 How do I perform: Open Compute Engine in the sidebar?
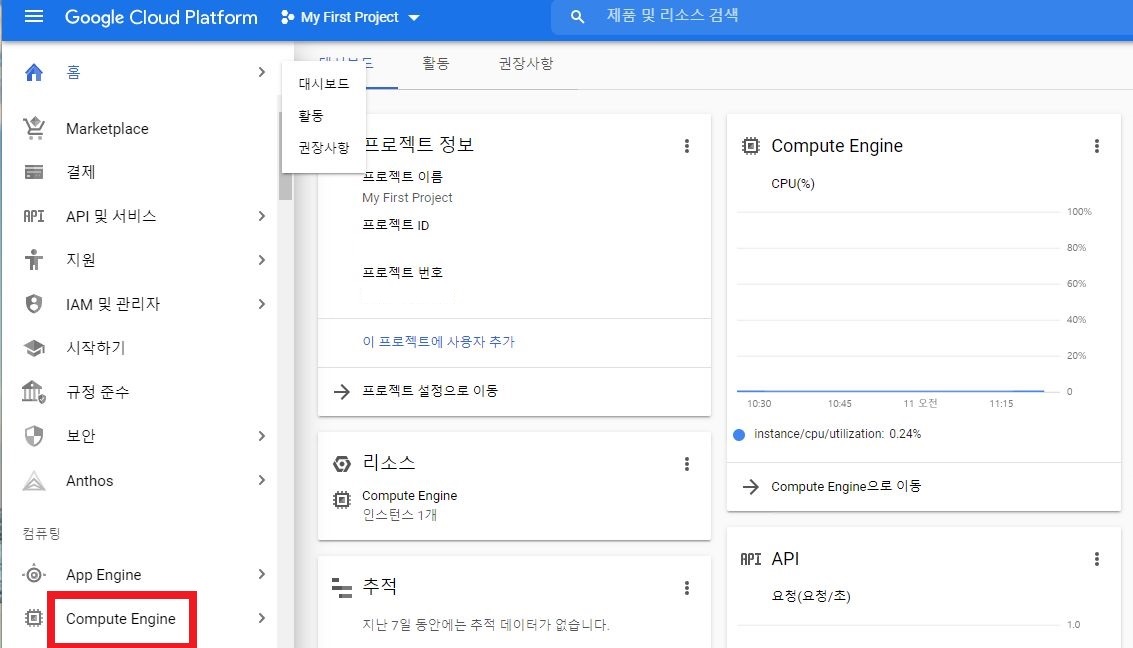(x=121, y=619)
